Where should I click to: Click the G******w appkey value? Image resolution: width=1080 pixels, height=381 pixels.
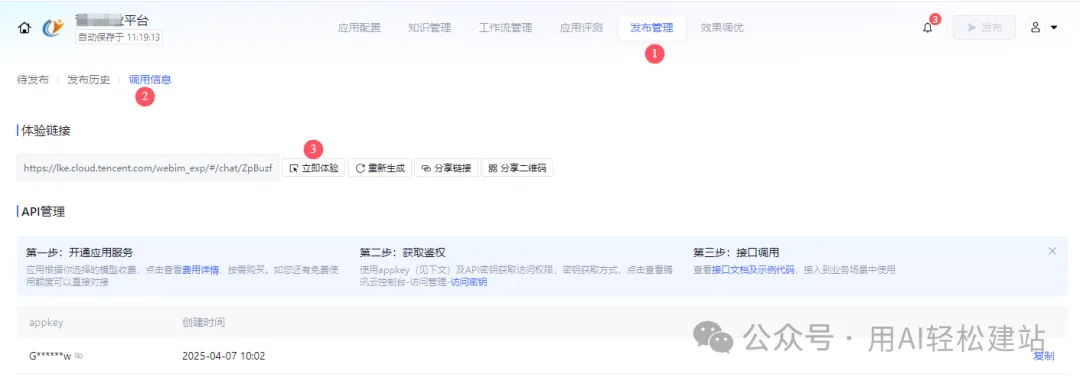tap(50, 356)
